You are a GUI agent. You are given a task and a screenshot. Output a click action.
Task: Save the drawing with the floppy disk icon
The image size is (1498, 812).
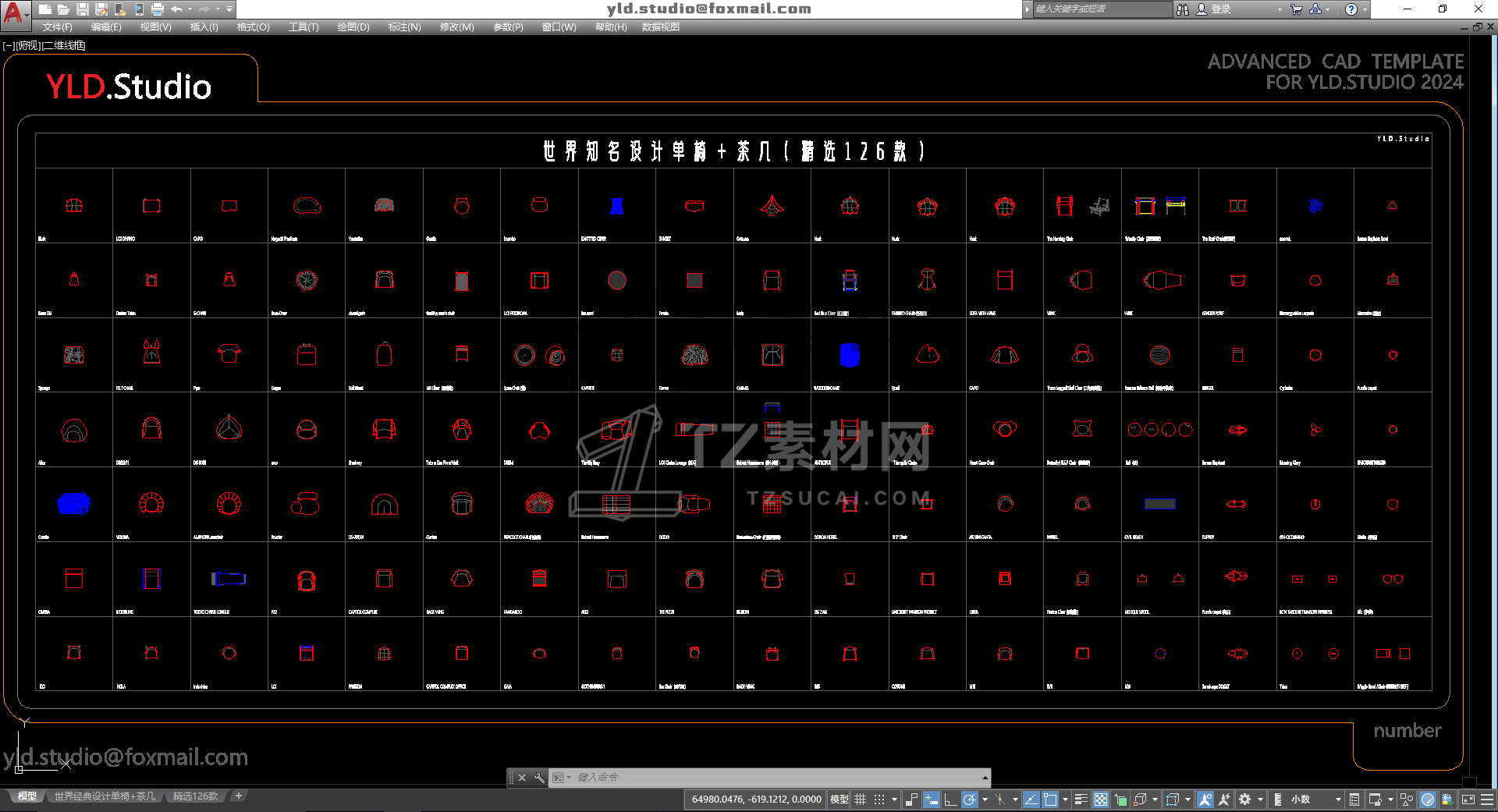[82, 9]
